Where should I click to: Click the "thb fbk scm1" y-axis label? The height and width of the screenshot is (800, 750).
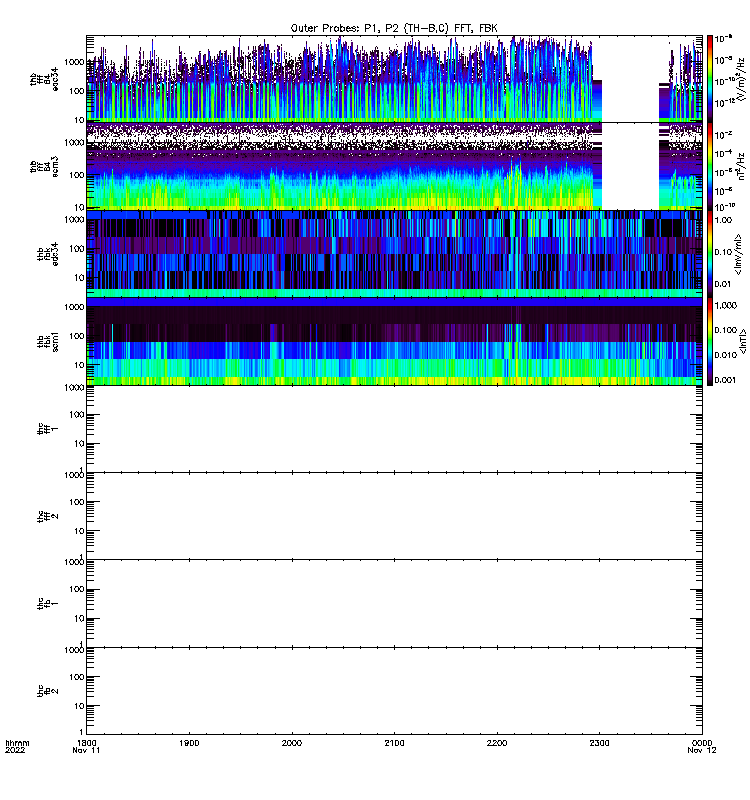48,341
